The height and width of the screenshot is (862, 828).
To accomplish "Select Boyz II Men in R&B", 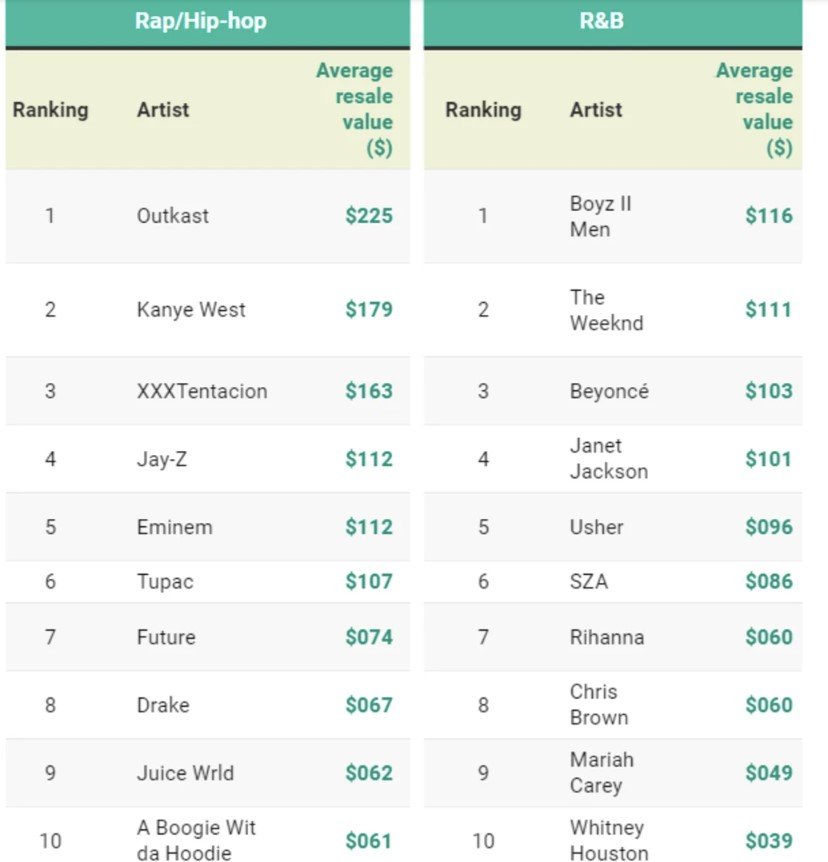I will pyautogui.click(x=600, y=216).
